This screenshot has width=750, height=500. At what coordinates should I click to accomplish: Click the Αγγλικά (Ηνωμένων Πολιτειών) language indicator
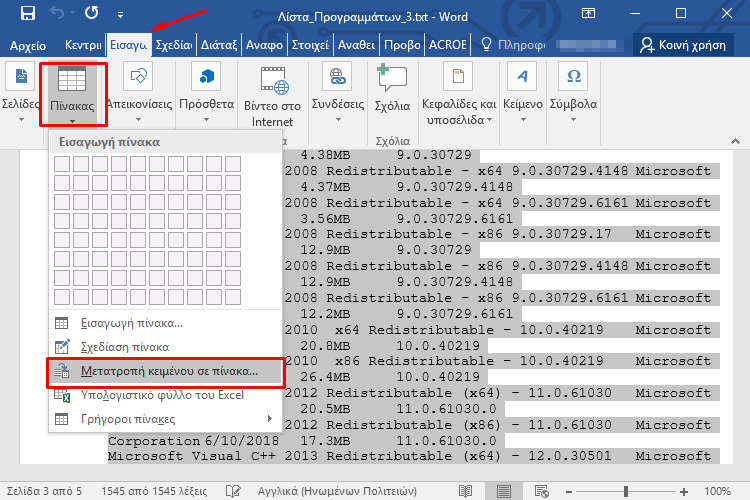point(337,491)
